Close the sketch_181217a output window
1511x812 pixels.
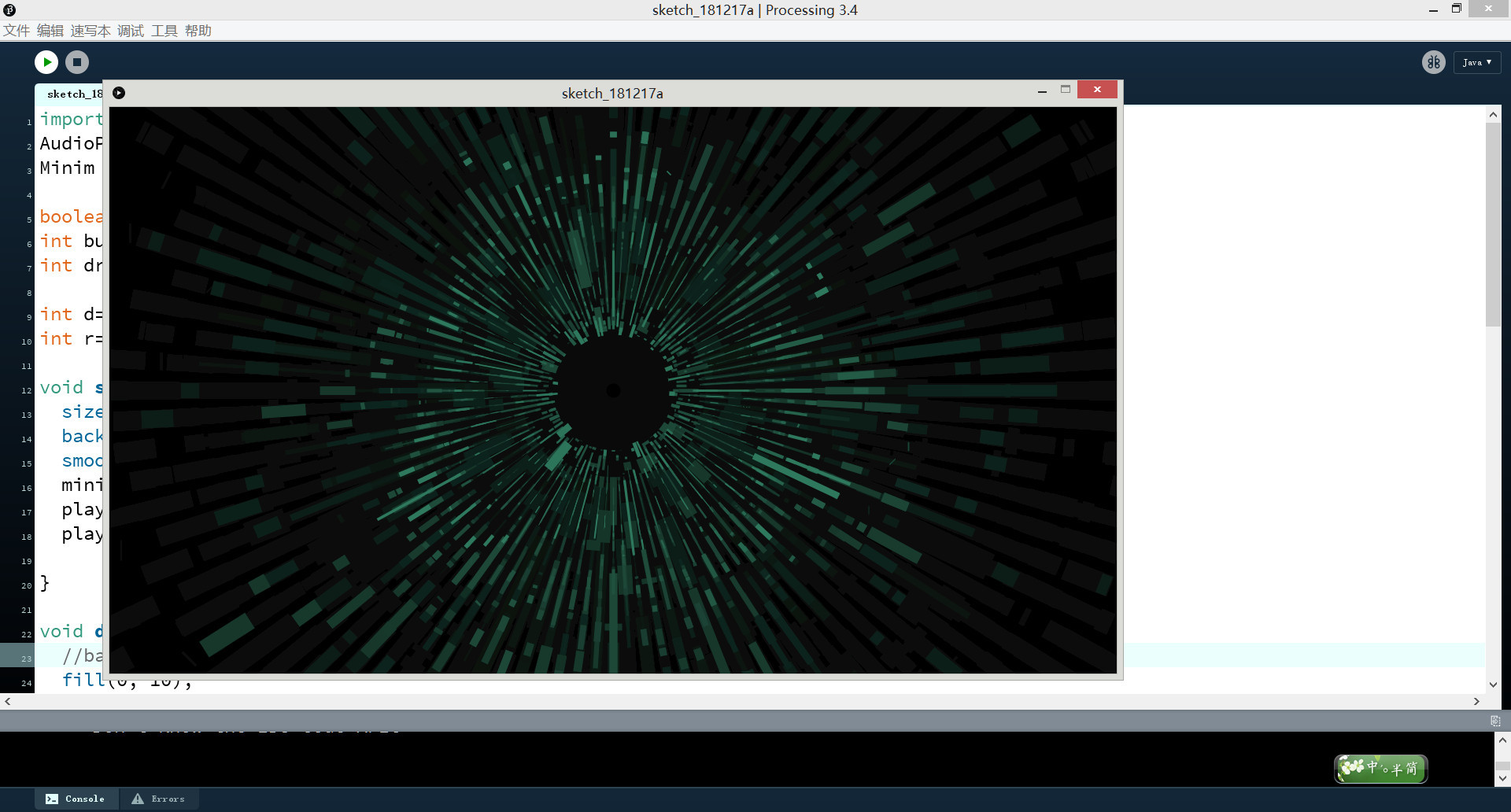tap(1097, 89)
